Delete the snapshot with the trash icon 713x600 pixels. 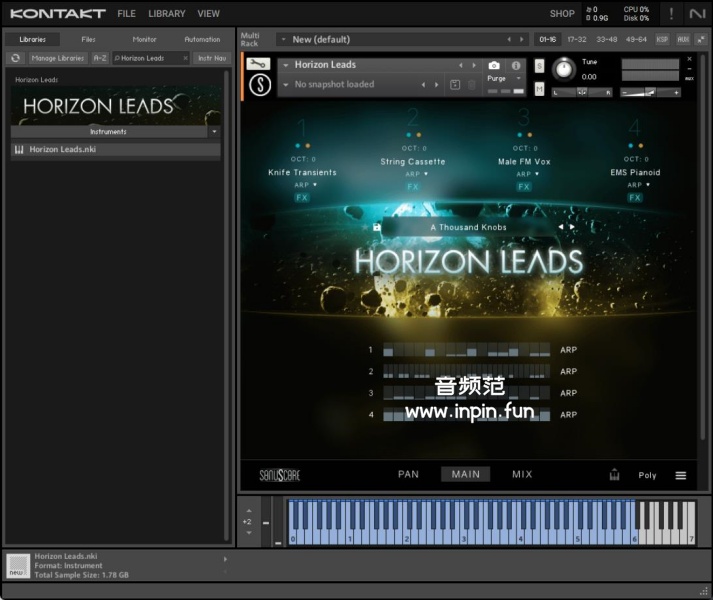(472, 85)
